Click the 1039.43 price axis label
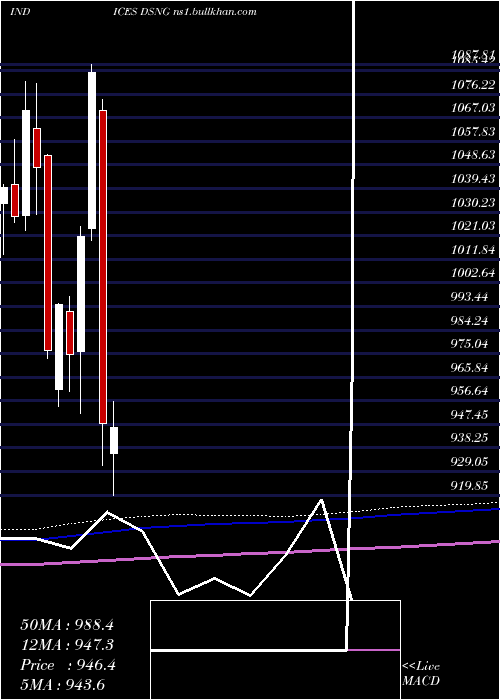 [474, 179]
